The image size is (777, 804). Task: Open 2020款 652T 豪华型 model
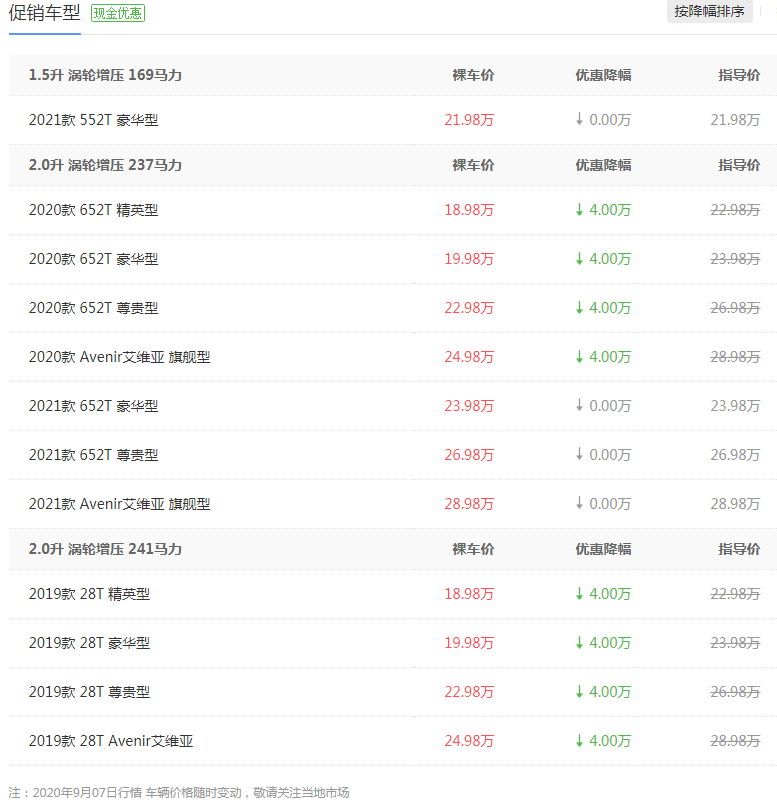pyautogui.click(x=93, y=259)
